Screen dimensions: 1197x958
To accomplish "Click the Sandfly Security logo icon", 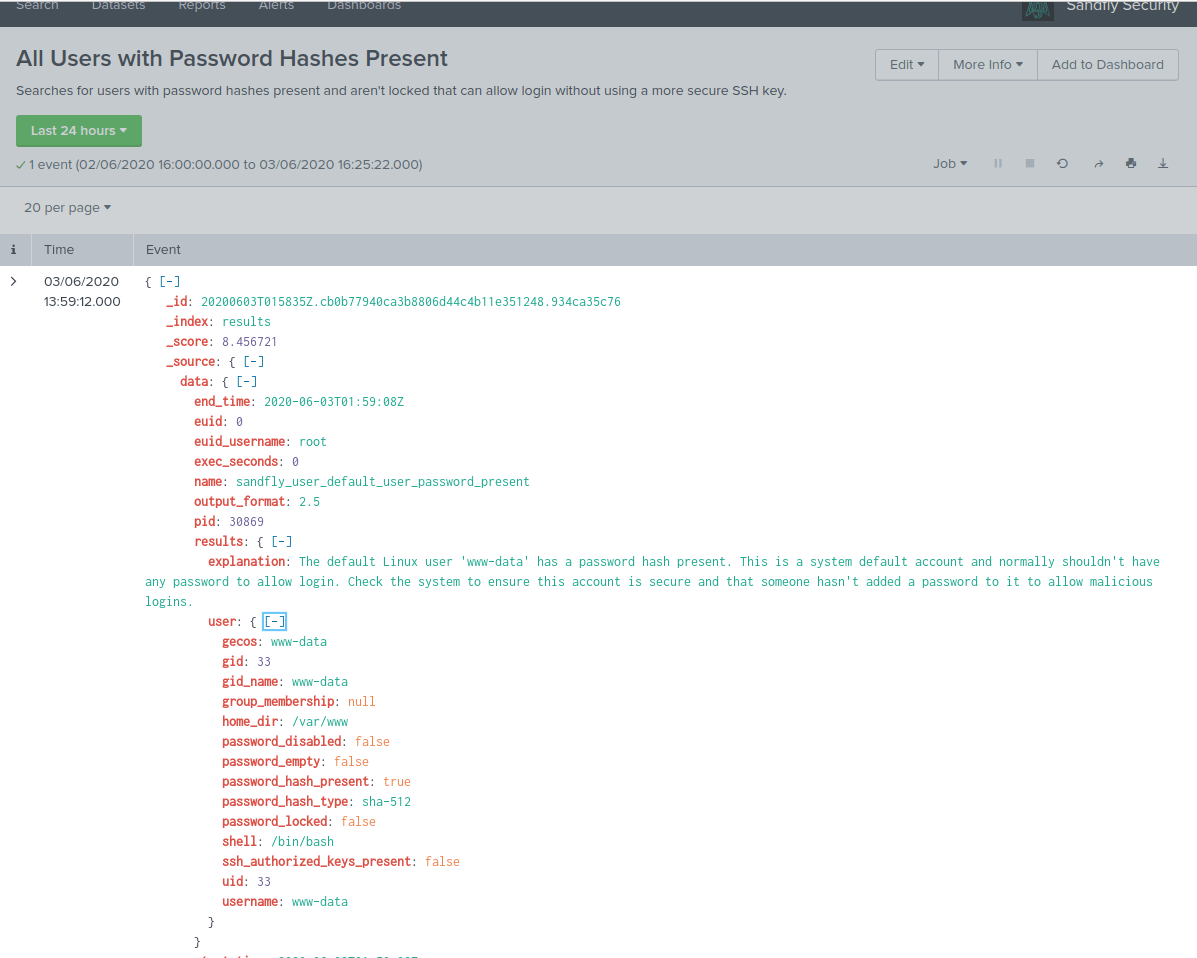I will 1037,10.
